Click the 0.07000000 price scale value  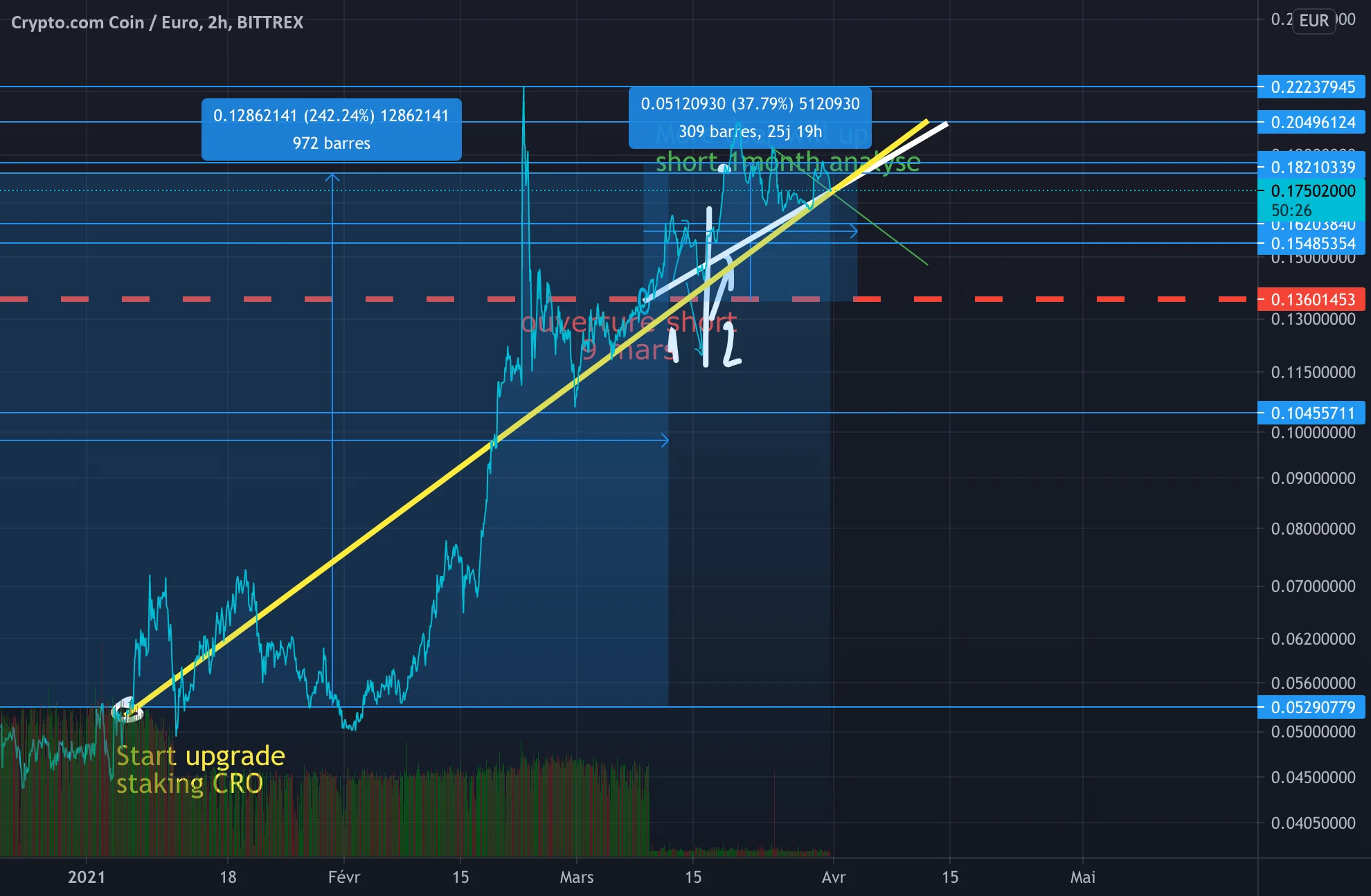point(1313,586)
